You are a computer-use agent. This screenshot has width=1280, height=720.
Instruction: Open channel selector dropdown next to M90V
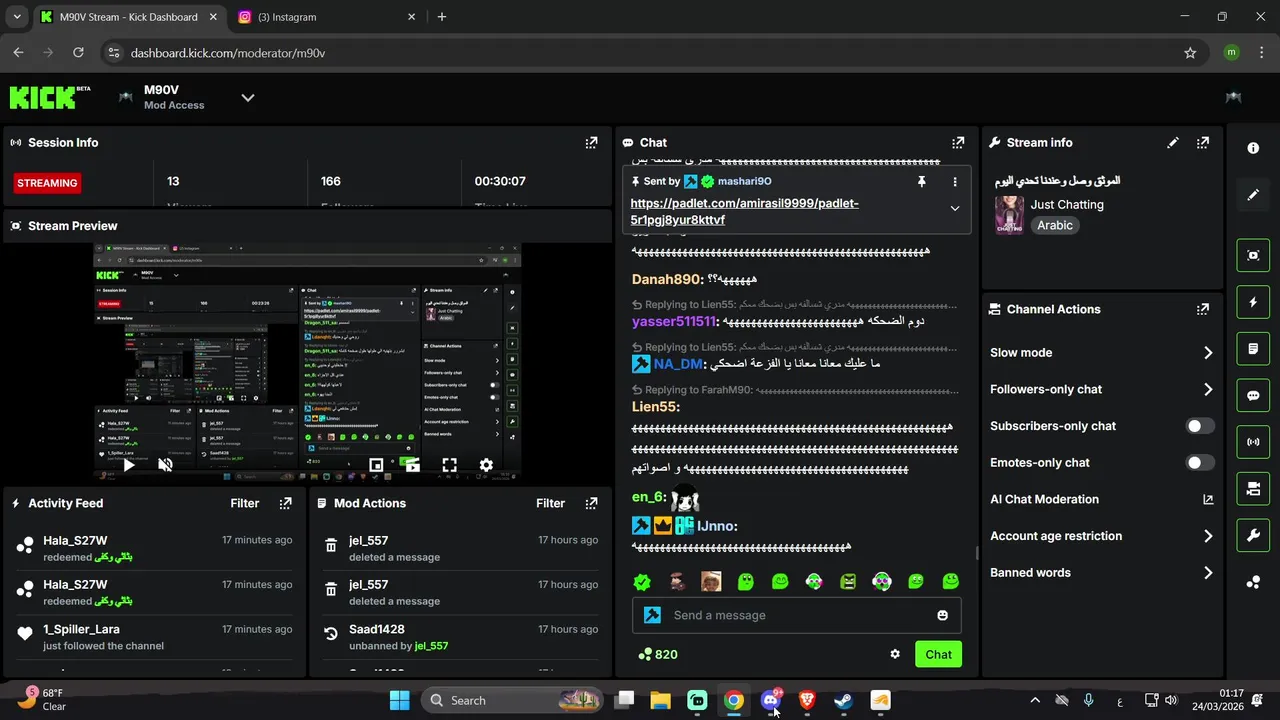(x=248, y=97)
